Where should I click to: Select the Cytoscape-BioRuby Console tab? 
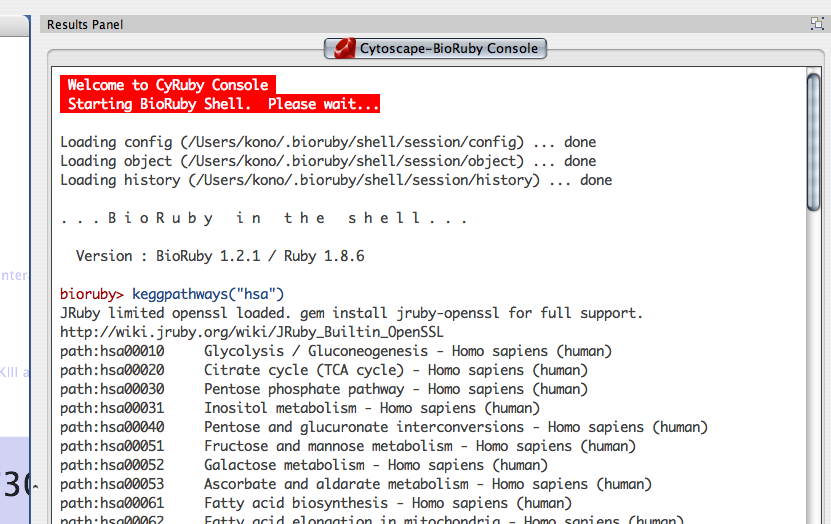pos(435,48)
